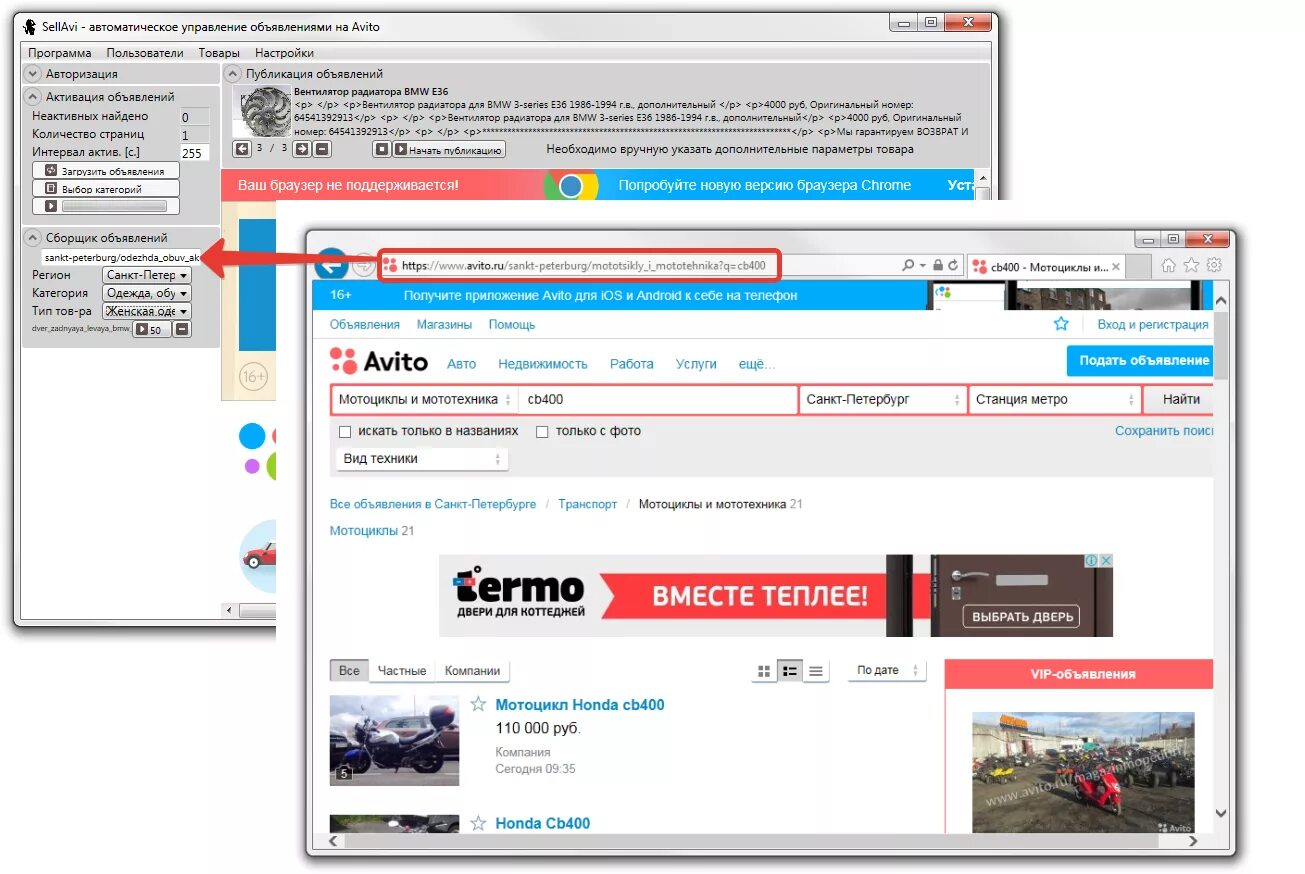
Task: Click Начать публикацию button
Action: 449,150
